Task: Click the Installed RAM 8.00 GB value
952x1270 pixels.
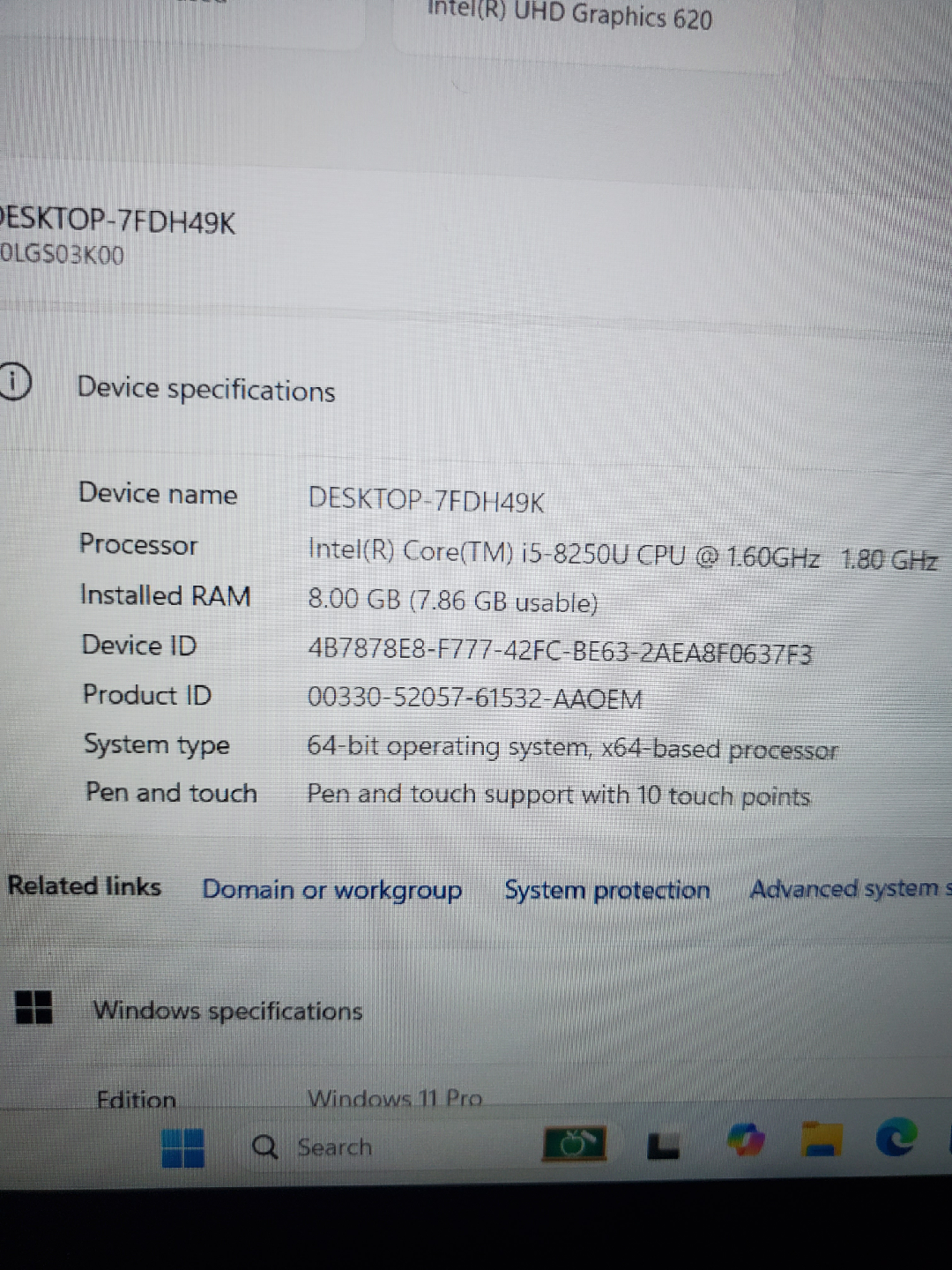Action: point(452,601)
